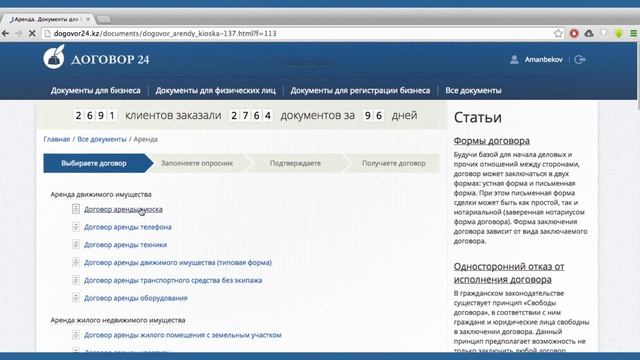Close the Аренда browser tab
The height and width of the screenshot is (360, 640).
(x=88, y=19)
